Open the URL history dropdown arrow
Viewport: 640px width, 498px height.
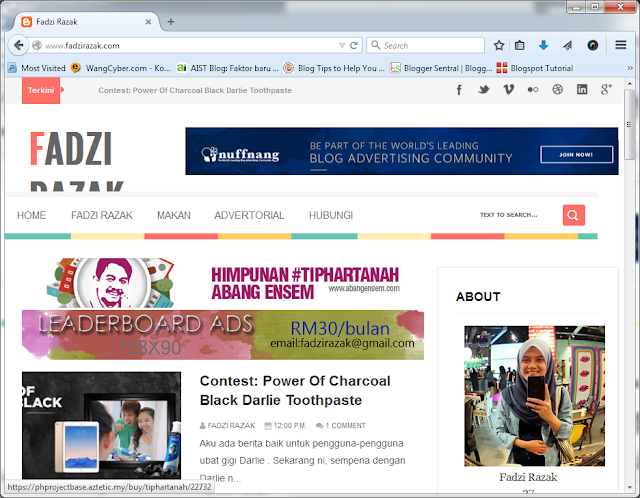(x=342, y=45)
